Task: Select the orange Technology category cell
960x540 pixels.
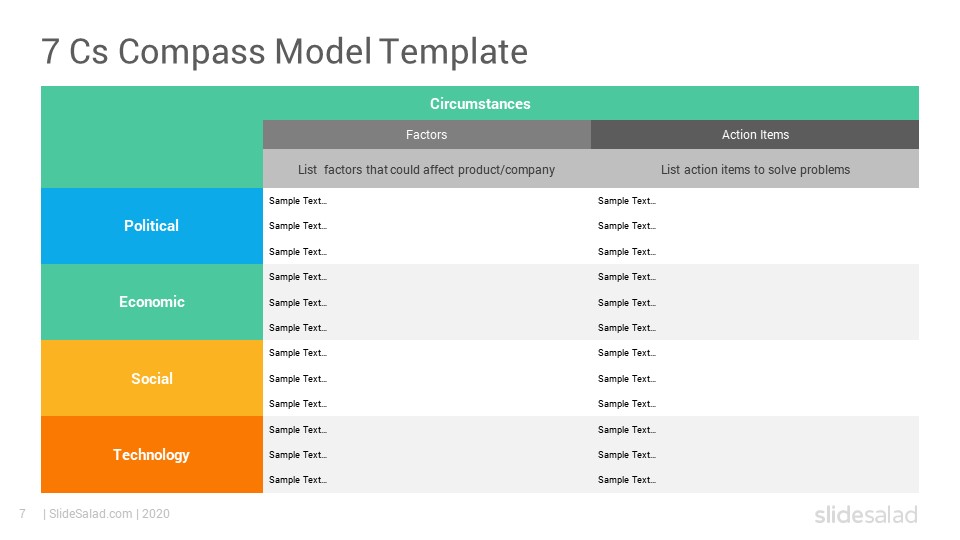Action: point(152,454)
